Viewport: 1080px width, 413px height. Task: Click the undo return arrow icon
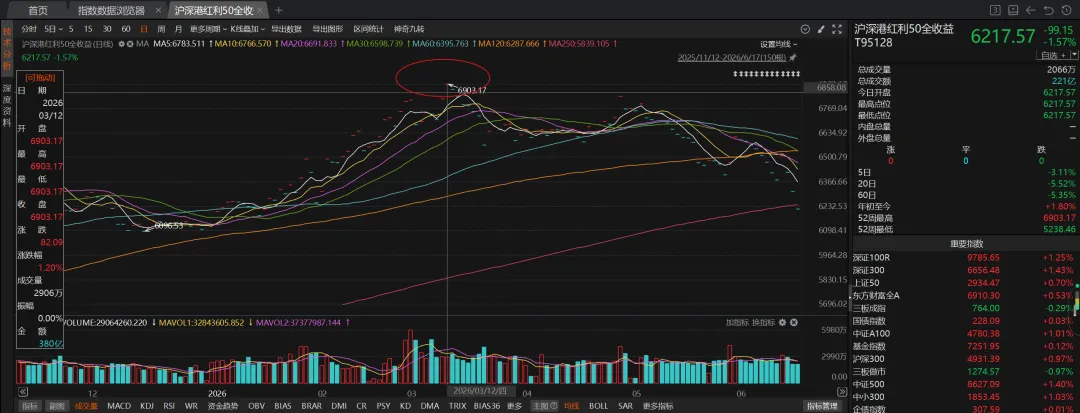click(1048, 10)
